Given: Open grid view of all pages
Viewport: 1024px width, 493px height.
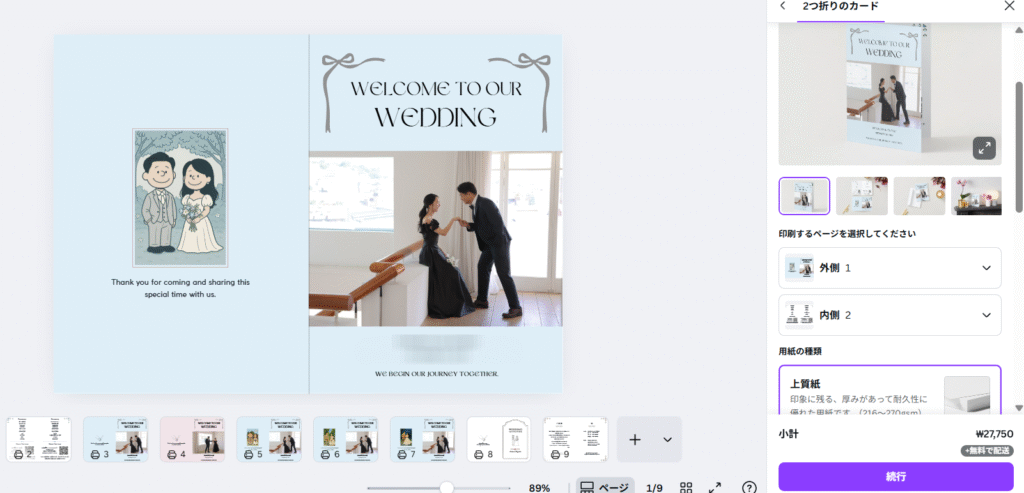Looking at the screenshot, I should pos(686,488).
